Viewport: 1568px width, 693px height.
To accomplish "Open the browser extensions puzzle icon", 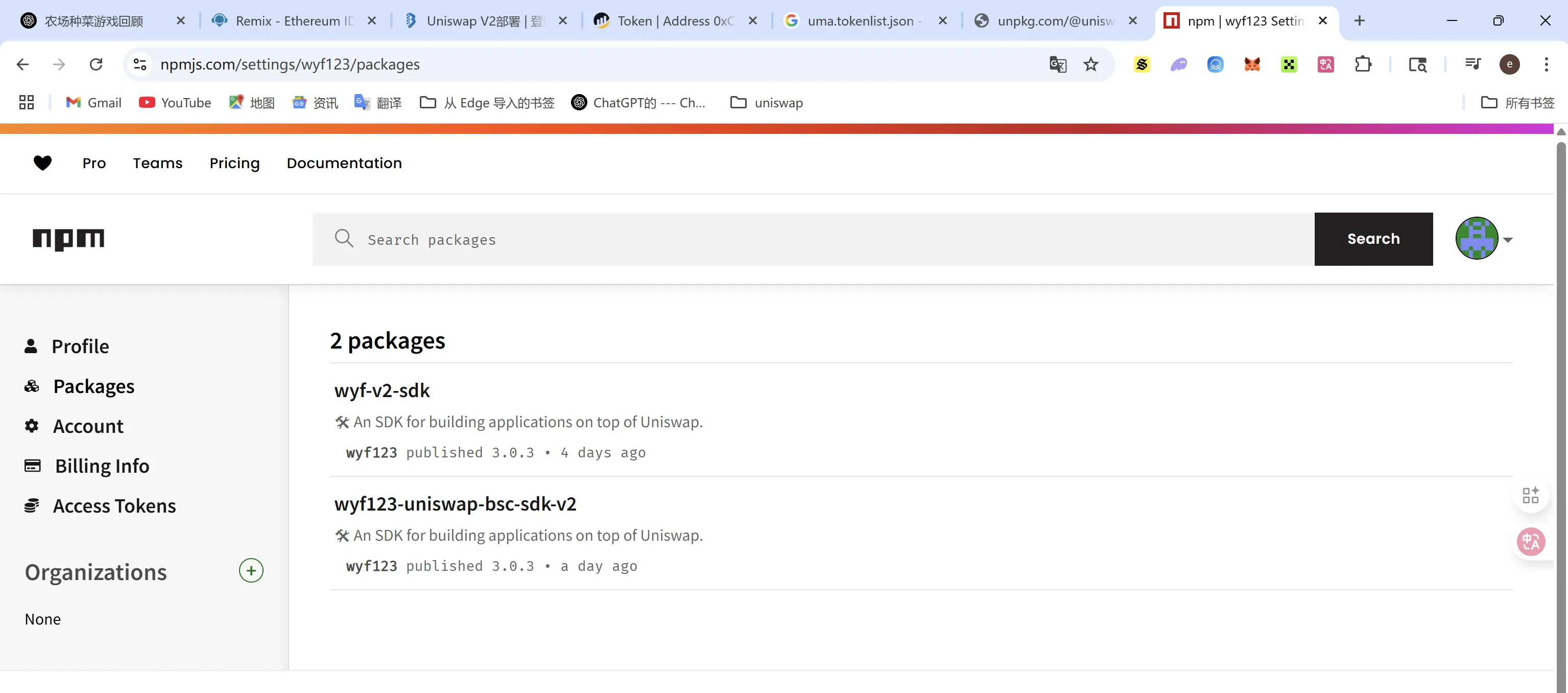I will [1363, 64].
